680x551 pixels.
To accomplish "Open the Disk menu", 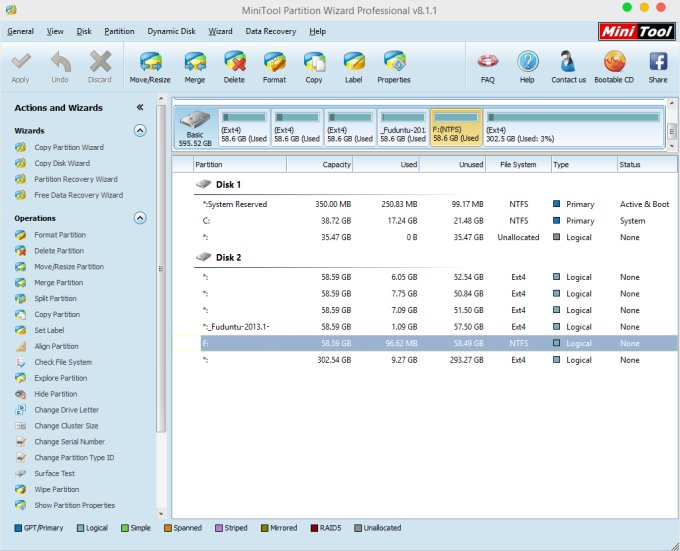I will tap(84, 31).
